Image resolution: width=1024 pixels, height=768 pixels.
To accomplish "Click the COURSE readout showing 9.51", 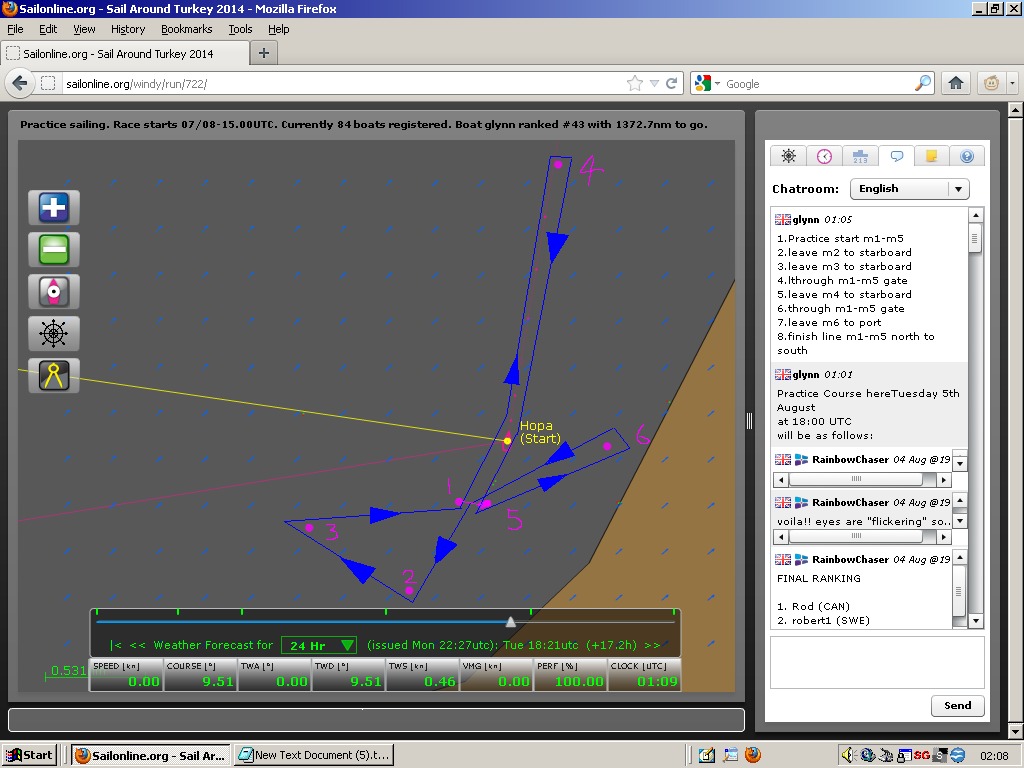I will coord(200,675).
